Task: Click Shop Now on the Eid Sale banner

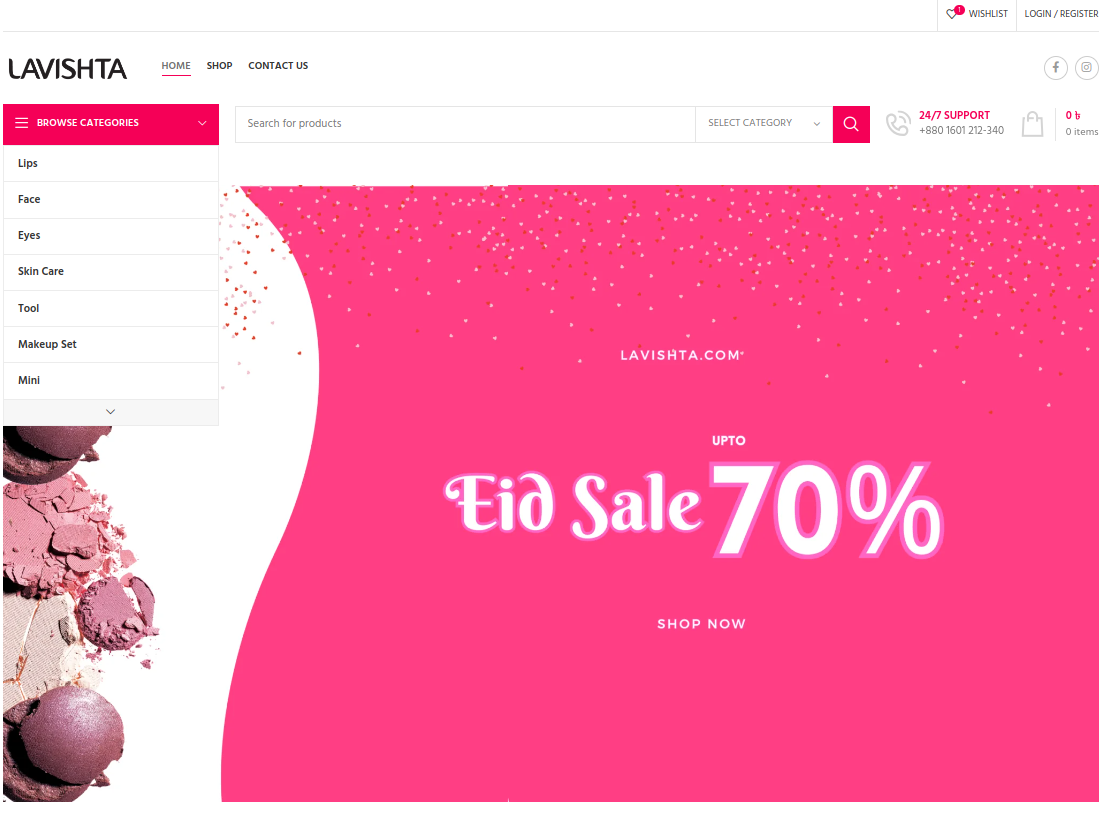Action: [x=702, y=624]
